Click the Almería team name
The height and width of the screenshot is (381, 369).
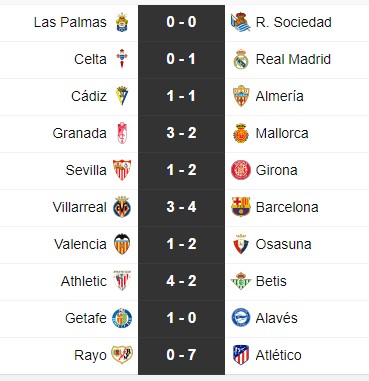coord(279,96)
